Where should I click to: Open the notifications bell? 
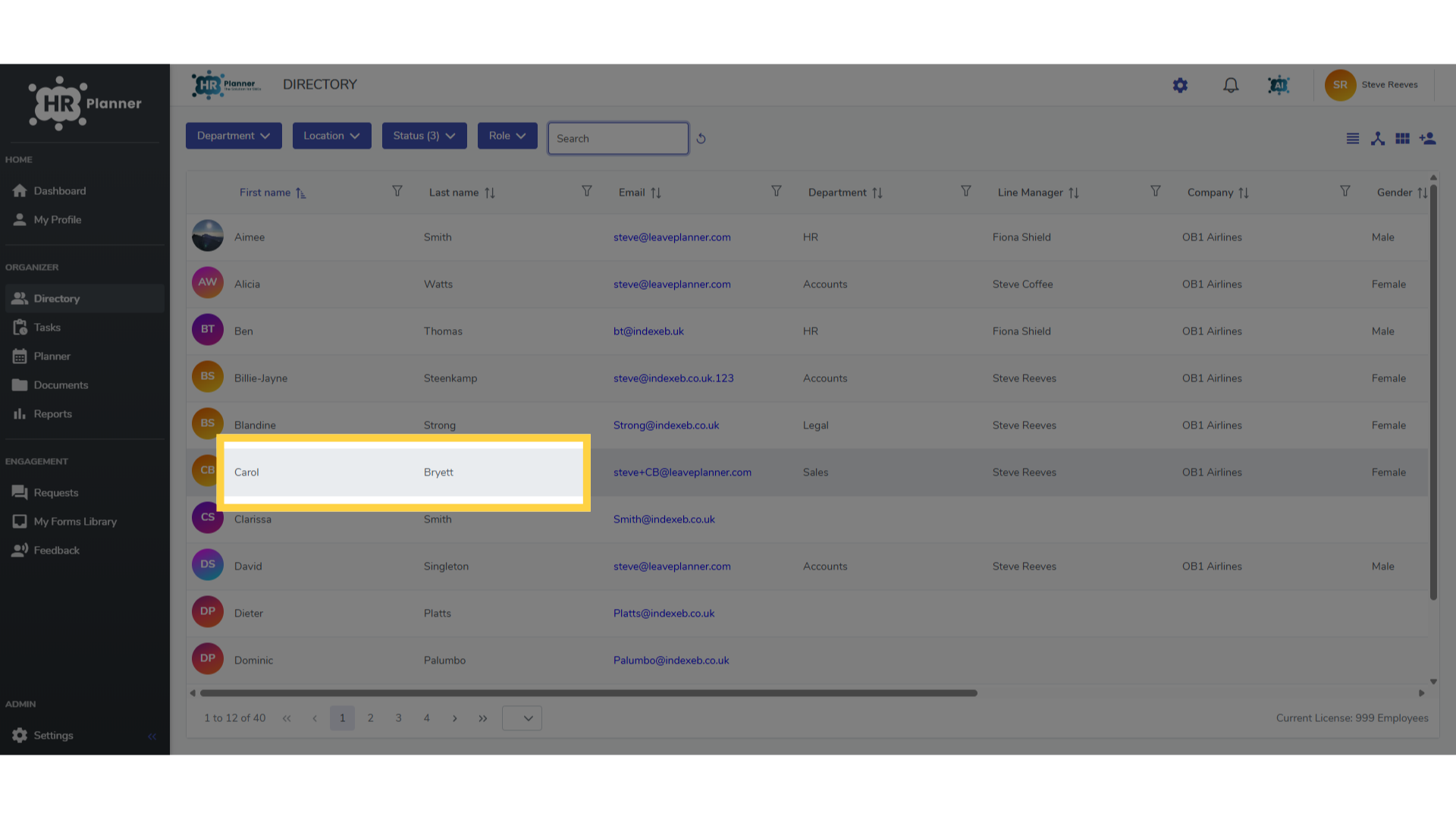[1231, 86]
